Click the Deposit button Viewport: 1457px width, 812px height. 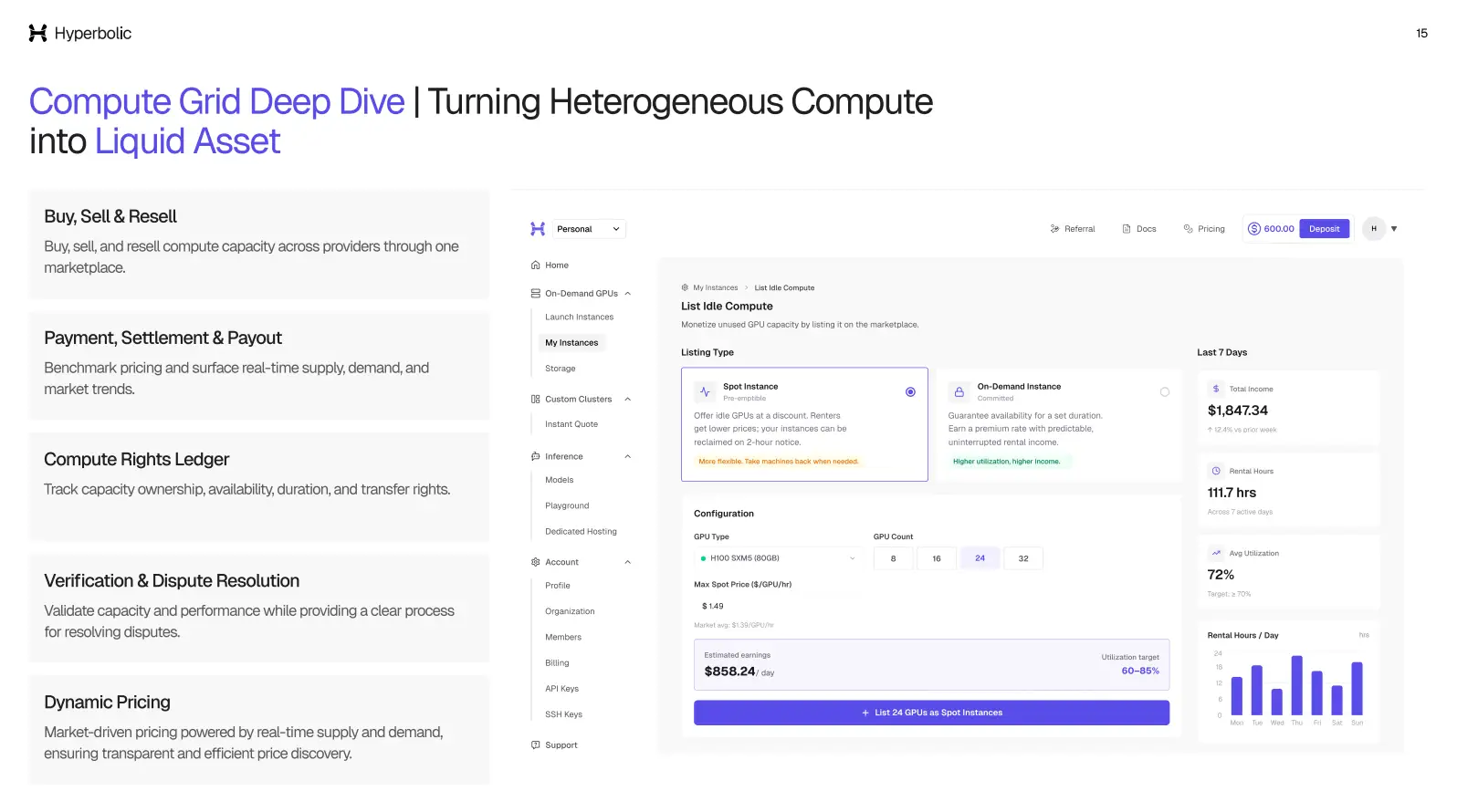point(1325,229)
